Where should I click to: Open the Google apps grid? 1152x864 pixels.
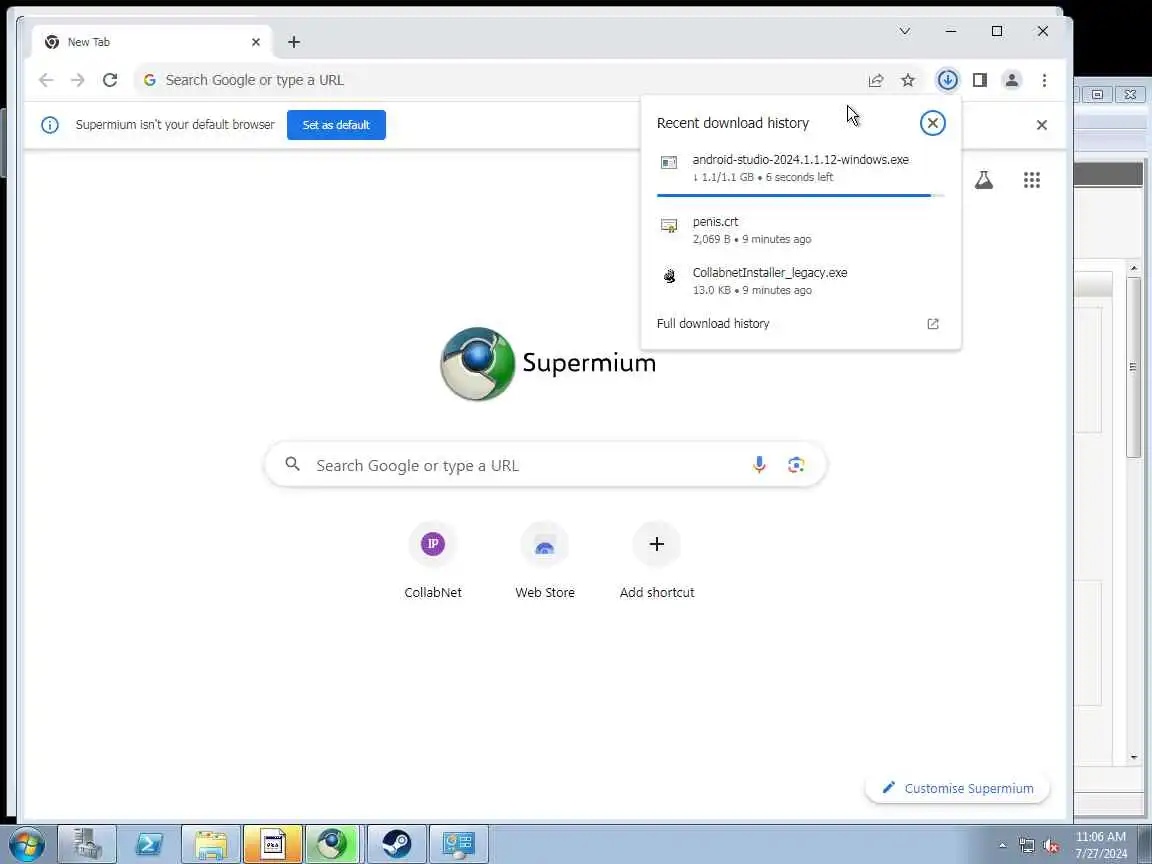[x=1032, y=180]
